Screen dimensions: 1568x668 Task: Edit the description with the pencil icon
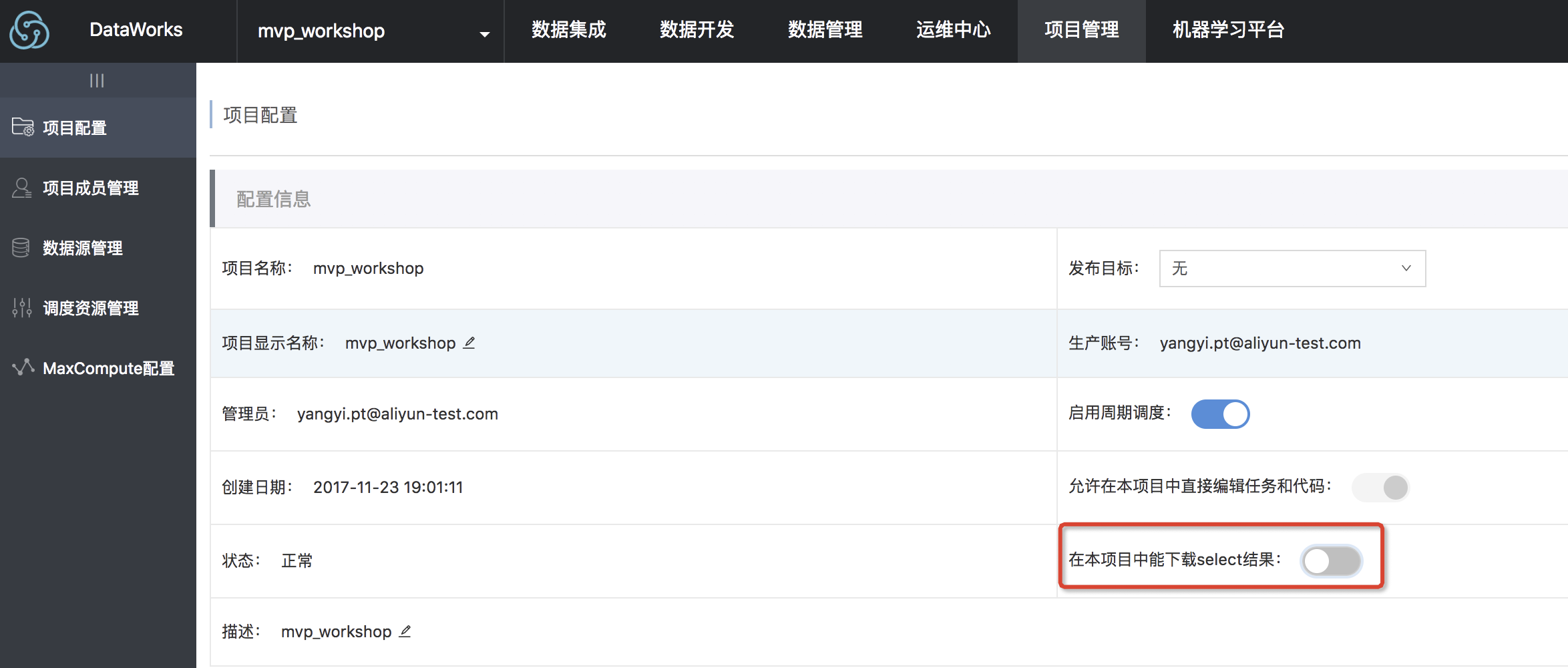point(405,631)
